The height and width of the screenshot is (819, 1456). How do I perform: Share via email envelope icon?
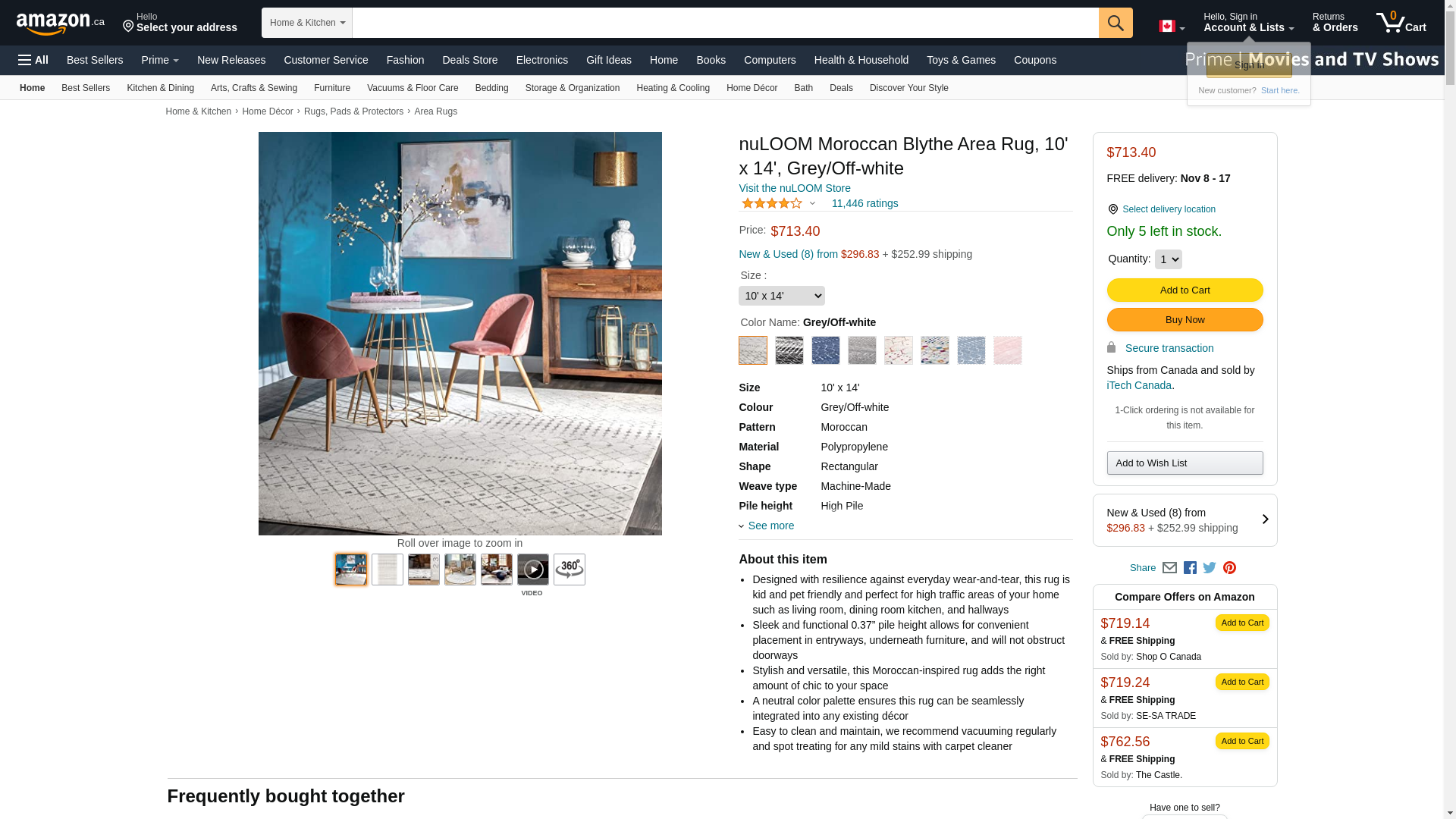pyautogui.click(x=1169, y=568)
